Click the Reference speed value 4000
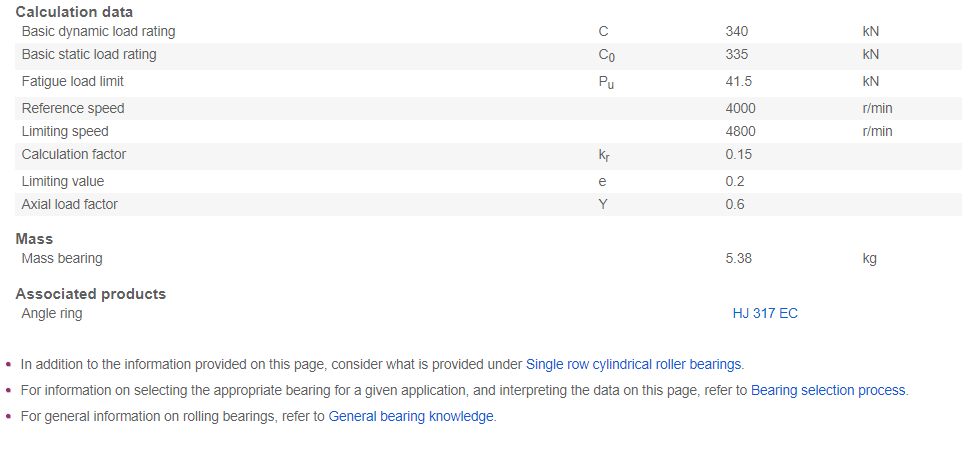 [741, 108]
